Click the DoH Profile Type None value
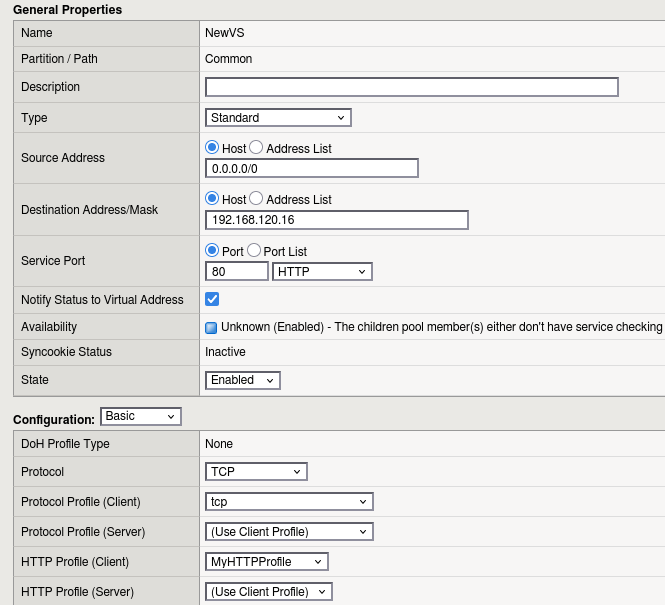This screenshot has width=665, height=605. click(219, 444)
